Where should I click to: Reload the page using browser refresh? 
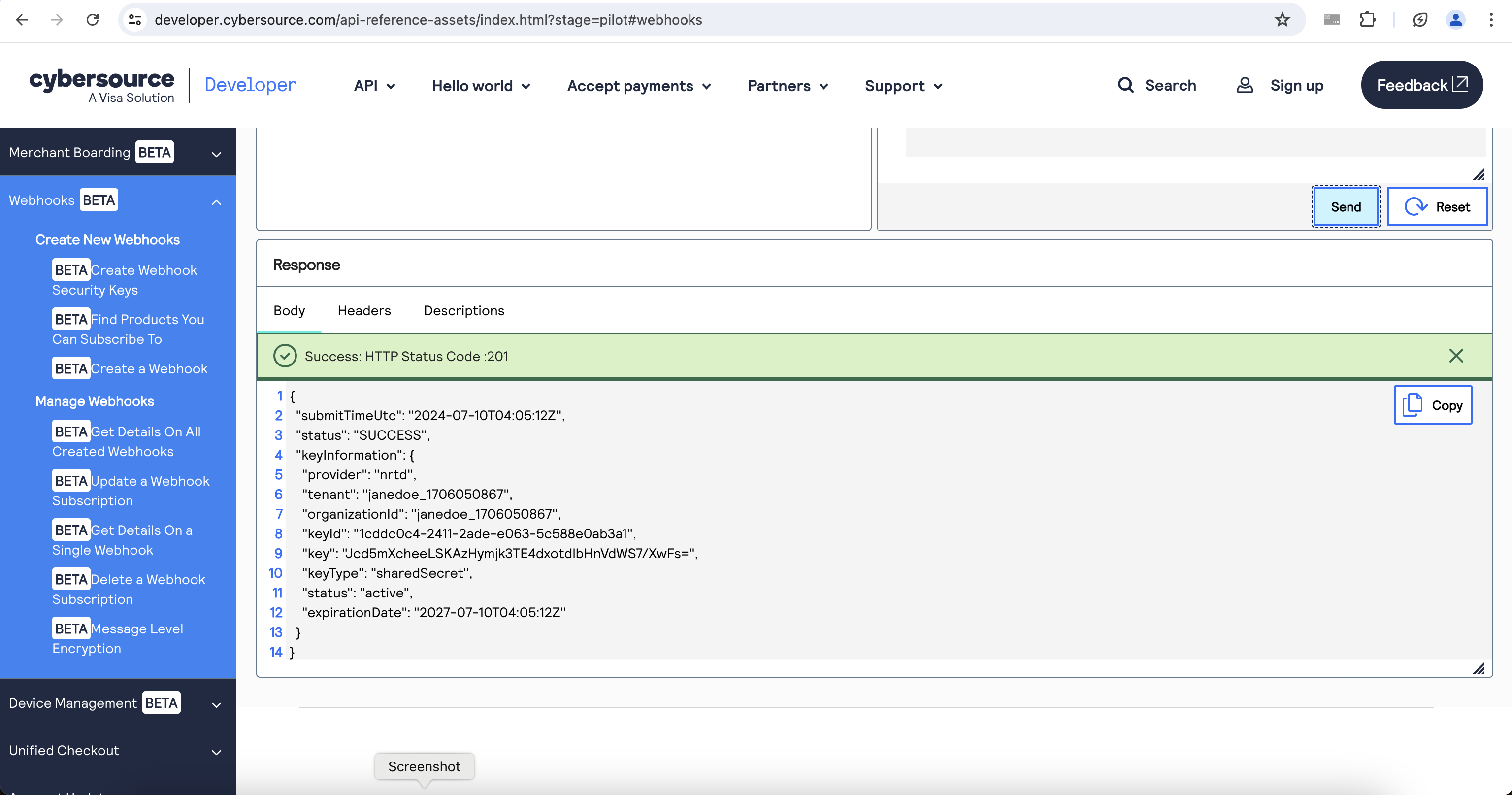coord(93,20)
